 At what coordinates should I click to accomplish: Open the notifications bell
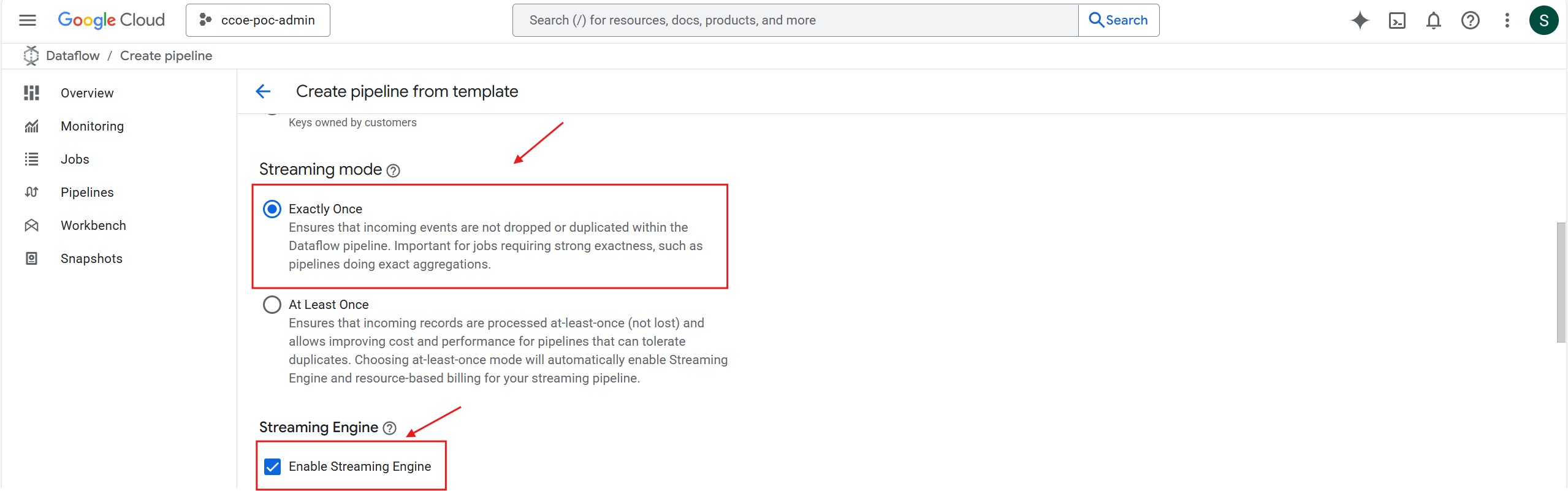[x=1433, y=20]
